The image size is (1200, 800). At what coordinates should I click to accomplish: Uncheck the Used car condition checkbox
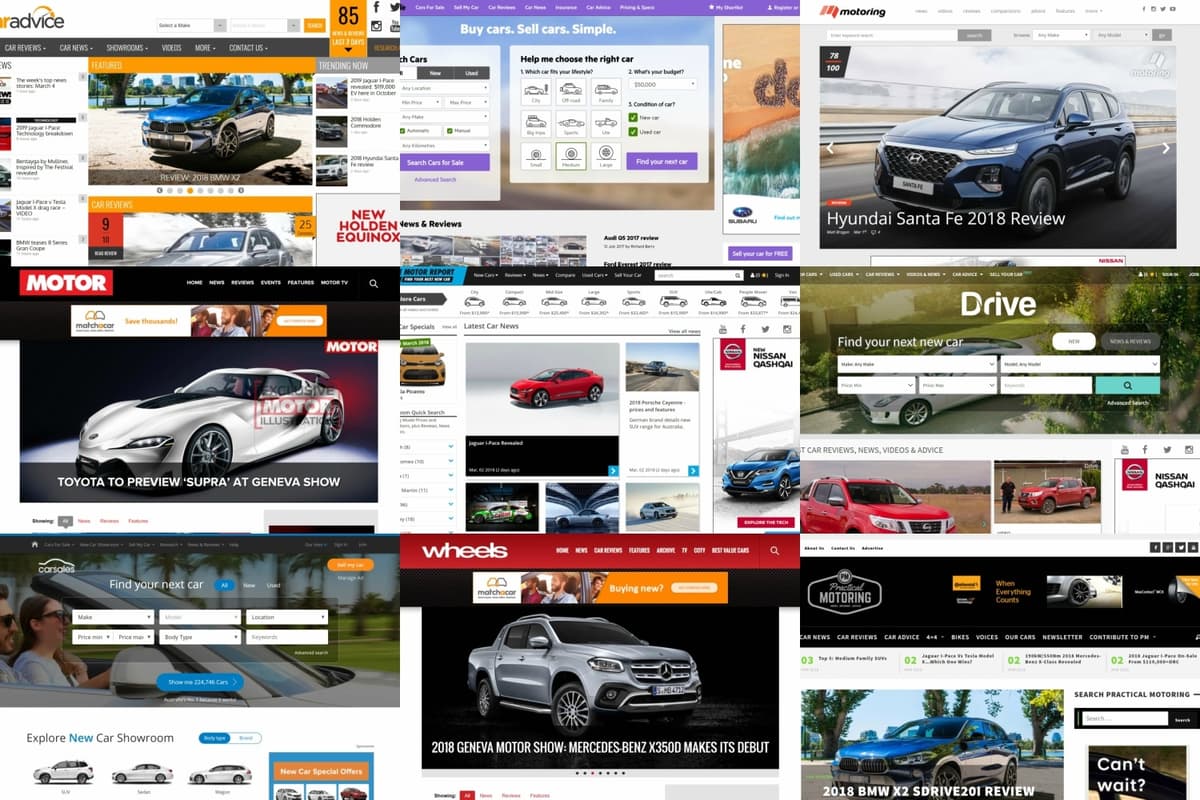(x=632, y=132)
